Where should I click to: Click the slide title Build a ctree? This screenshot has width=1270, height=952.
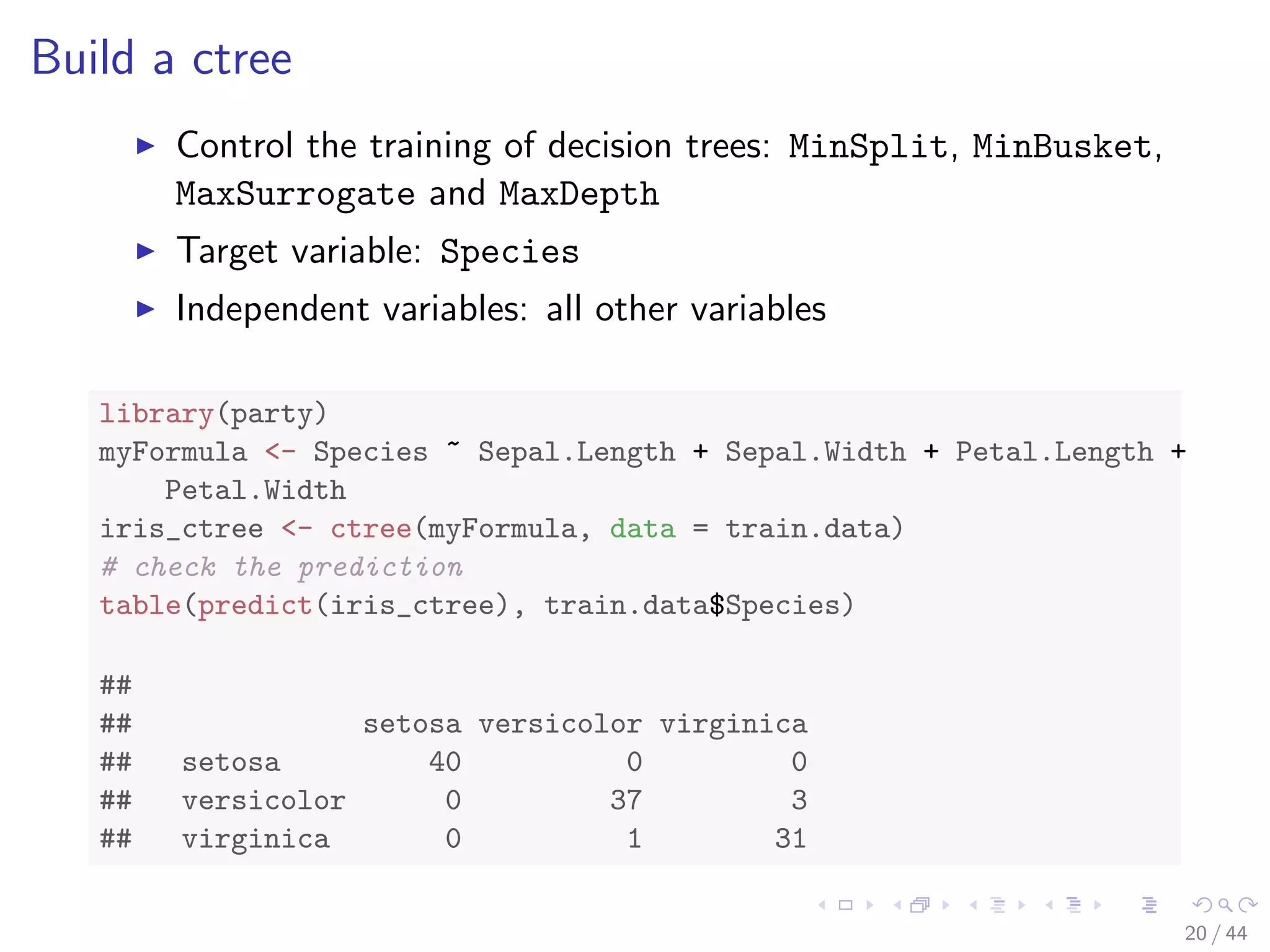click(161, 58)
